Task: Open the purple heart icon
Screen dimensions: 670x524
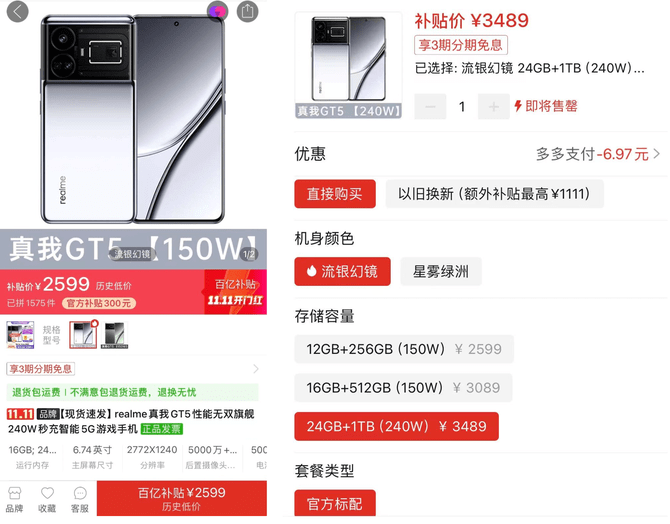Action: [x=217, y=11]
